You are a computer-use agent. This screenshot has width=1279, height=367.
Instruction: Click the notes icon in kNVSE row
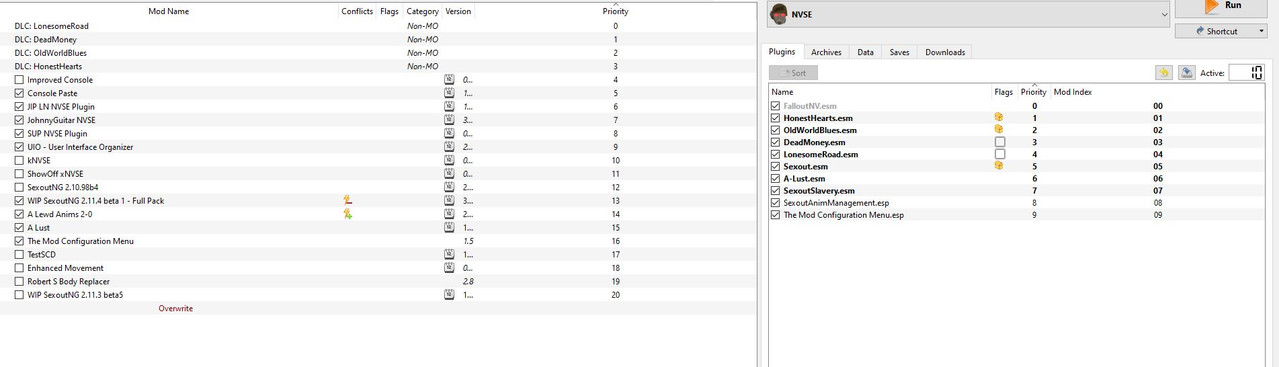pos(450,161)
